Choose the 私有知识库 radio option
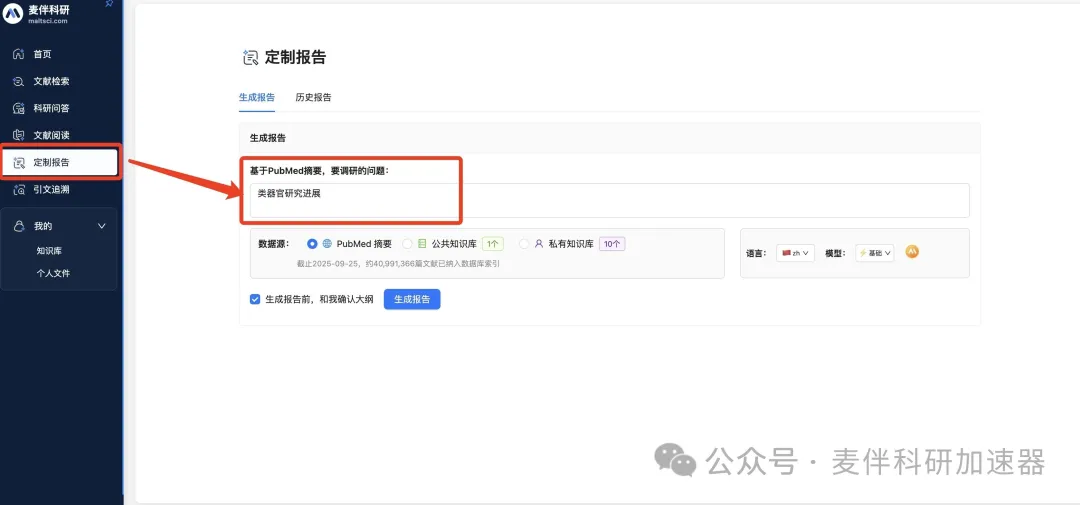 pyautogui.click(x=524, y=243)
